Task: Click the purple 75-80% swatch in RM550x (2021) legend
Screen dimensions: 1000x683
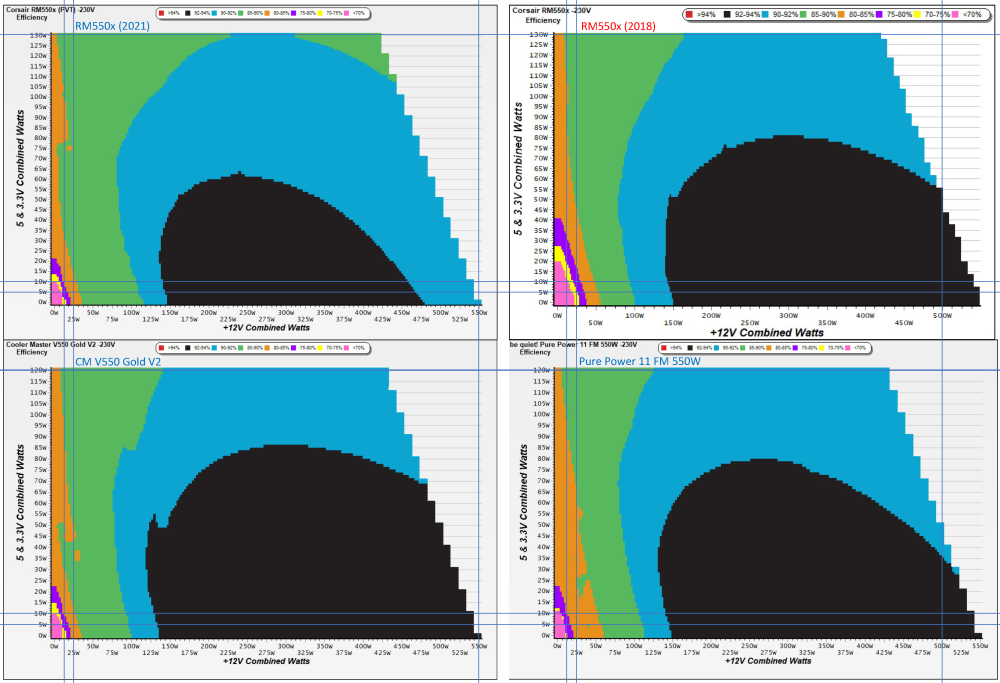Action: (x=293, y=13)
